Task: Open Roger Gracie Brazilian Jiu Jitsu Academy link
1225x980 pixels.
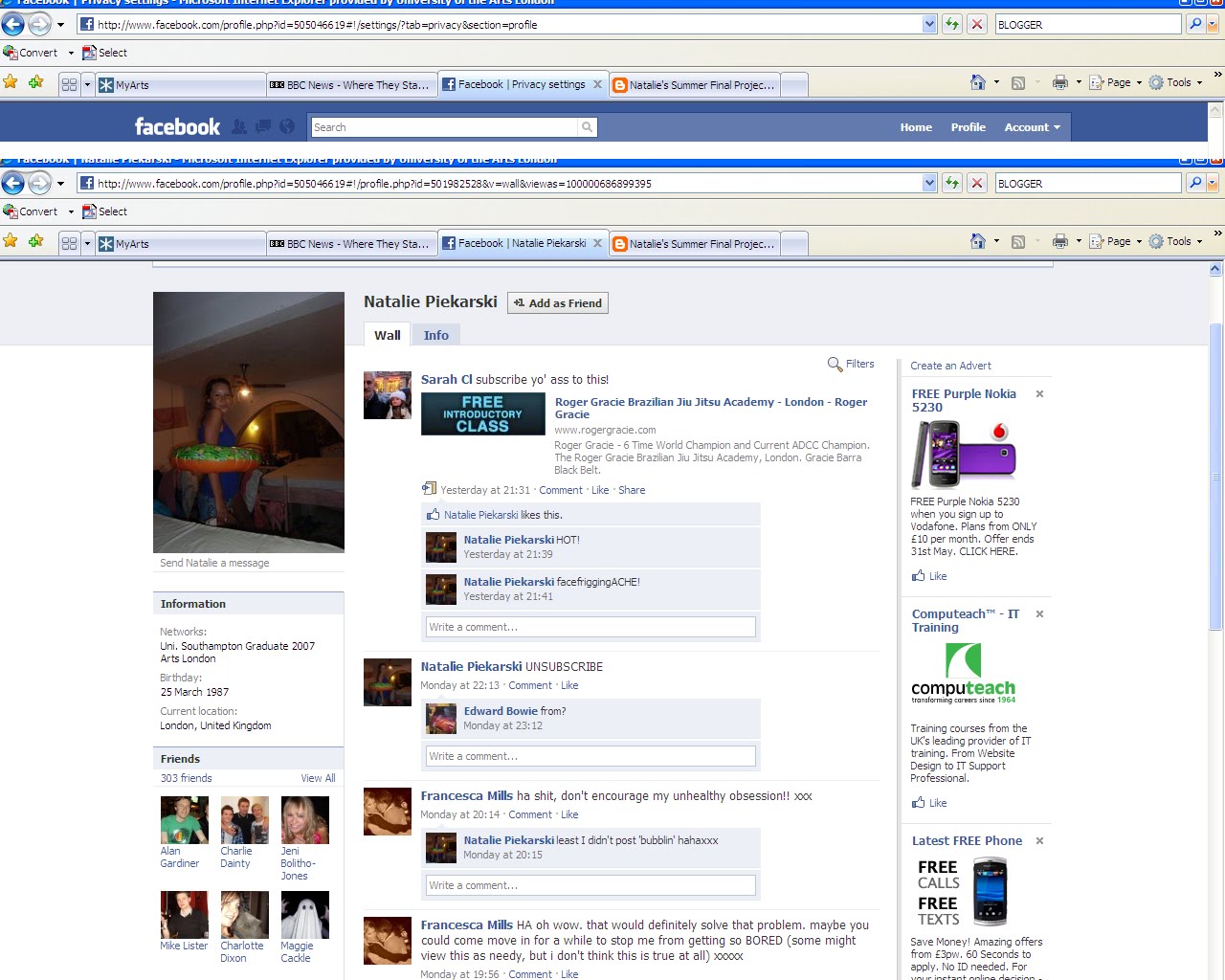Action: (711, 408)
